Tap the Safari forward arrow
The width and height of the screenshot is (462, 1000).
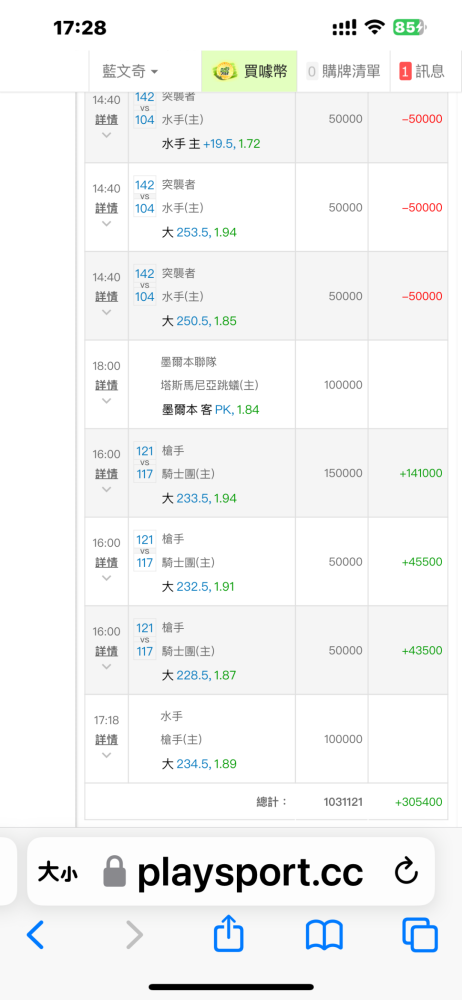coord(134,936)
